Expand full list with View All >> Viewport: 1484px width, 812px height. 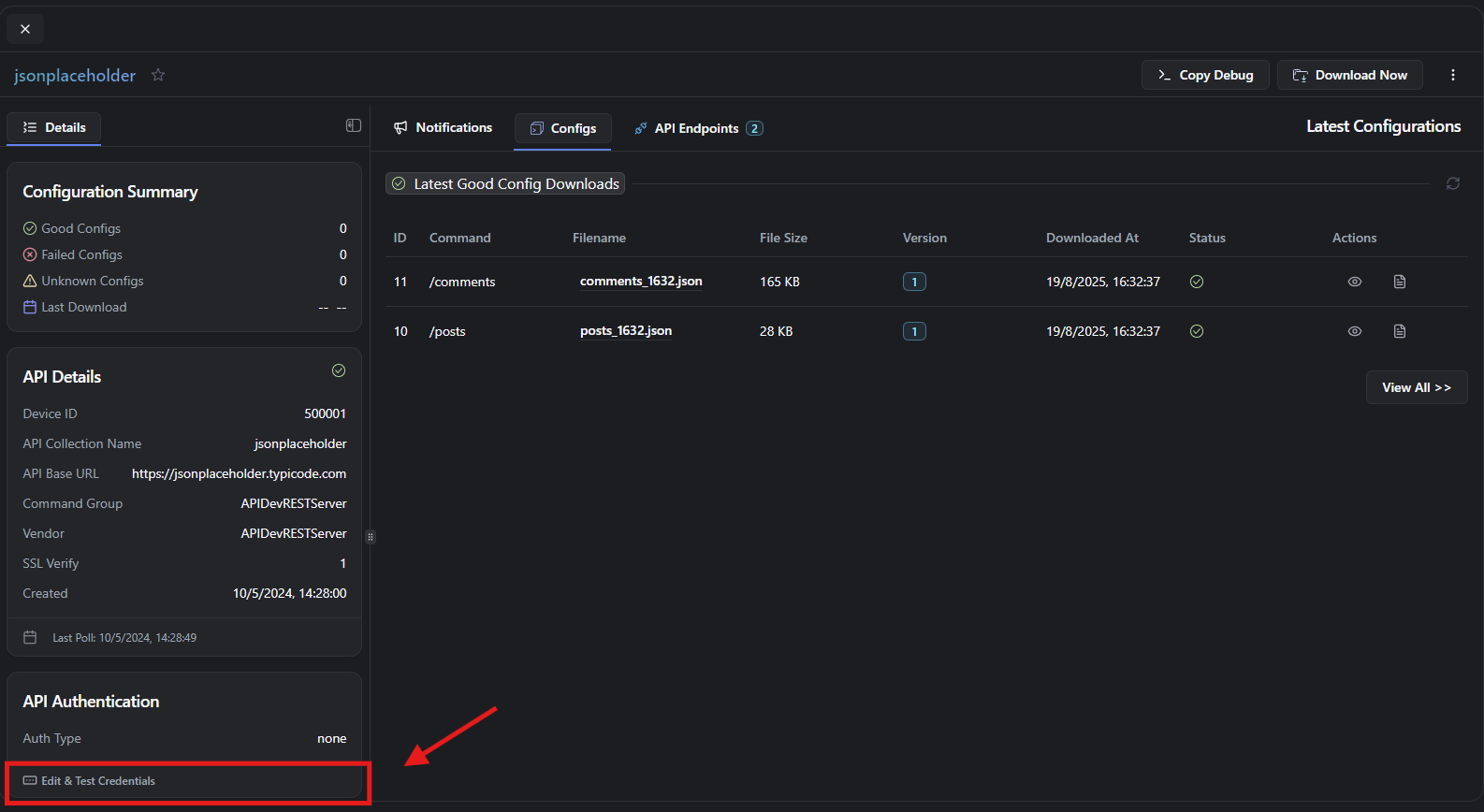(1416, 387)
